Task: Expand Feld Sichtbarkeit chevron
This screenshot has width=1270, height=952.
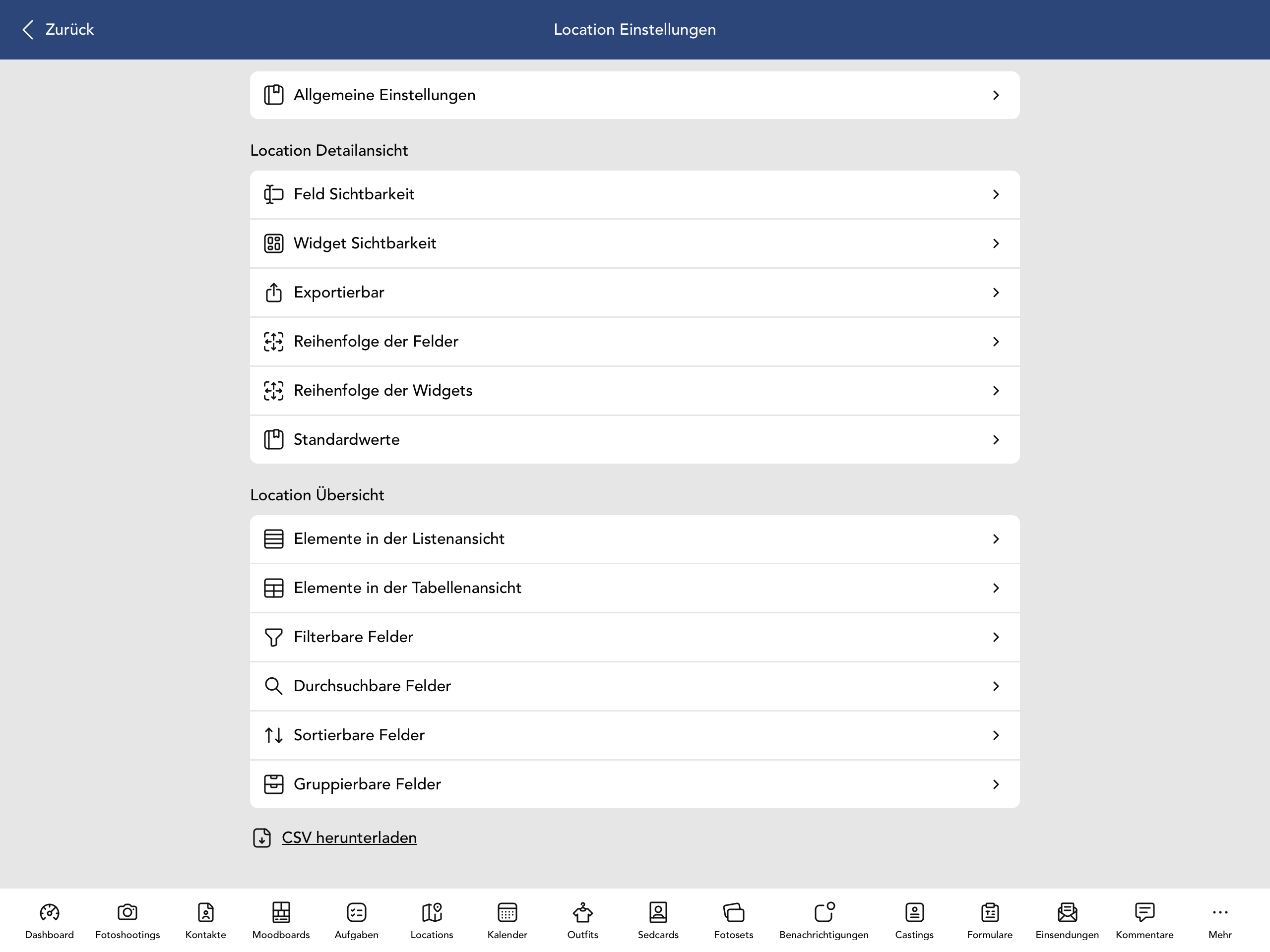Action: pyautogui.click(x=996, y=194)
